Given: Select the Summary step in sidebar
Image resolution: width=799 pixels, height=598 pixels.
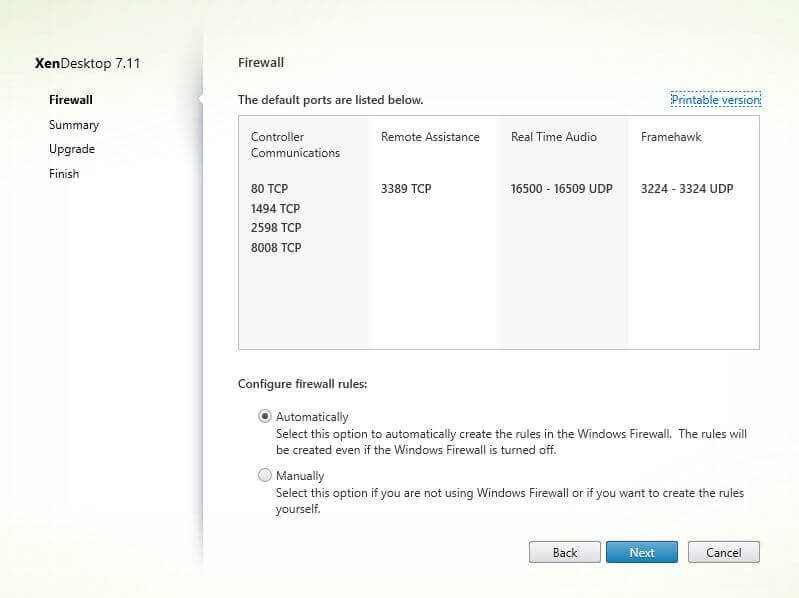Looking at the screenshot, I should point(74,125).
